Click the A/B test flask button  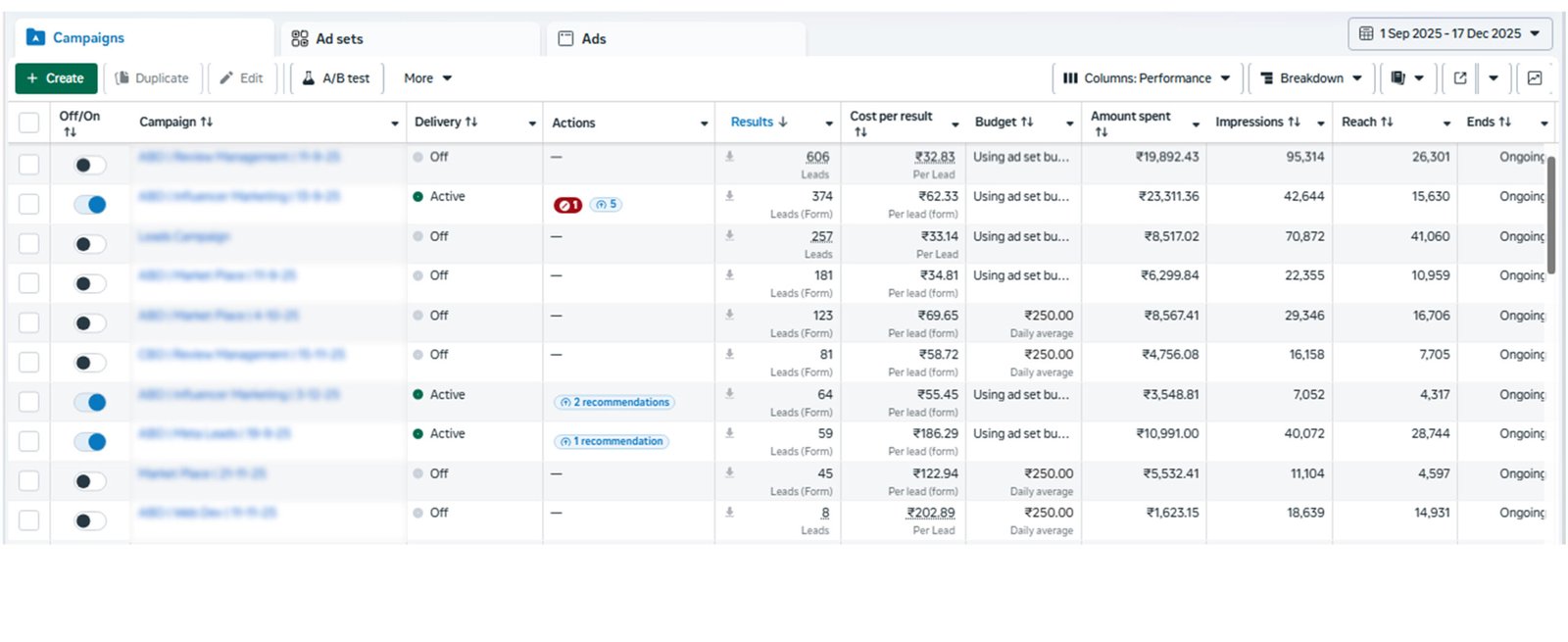[x=336, y=78]
